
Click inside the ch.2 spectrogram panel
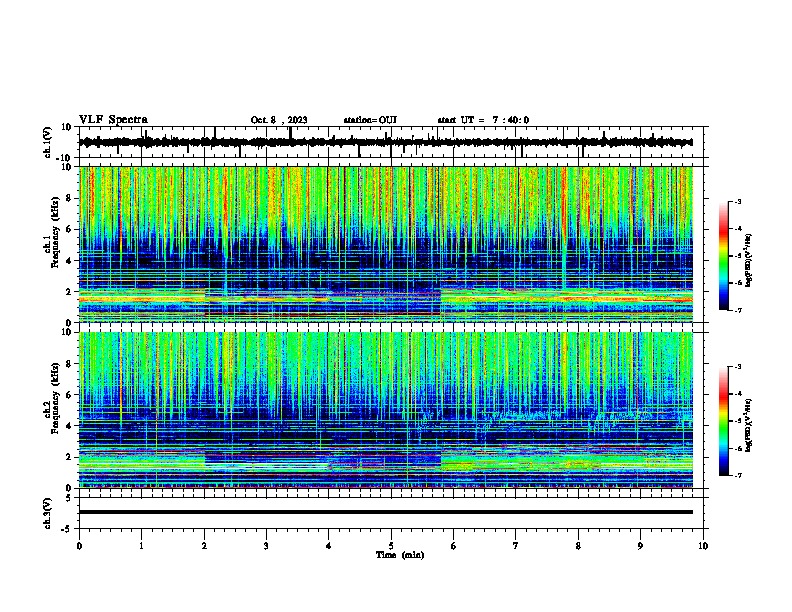point(386,410)
